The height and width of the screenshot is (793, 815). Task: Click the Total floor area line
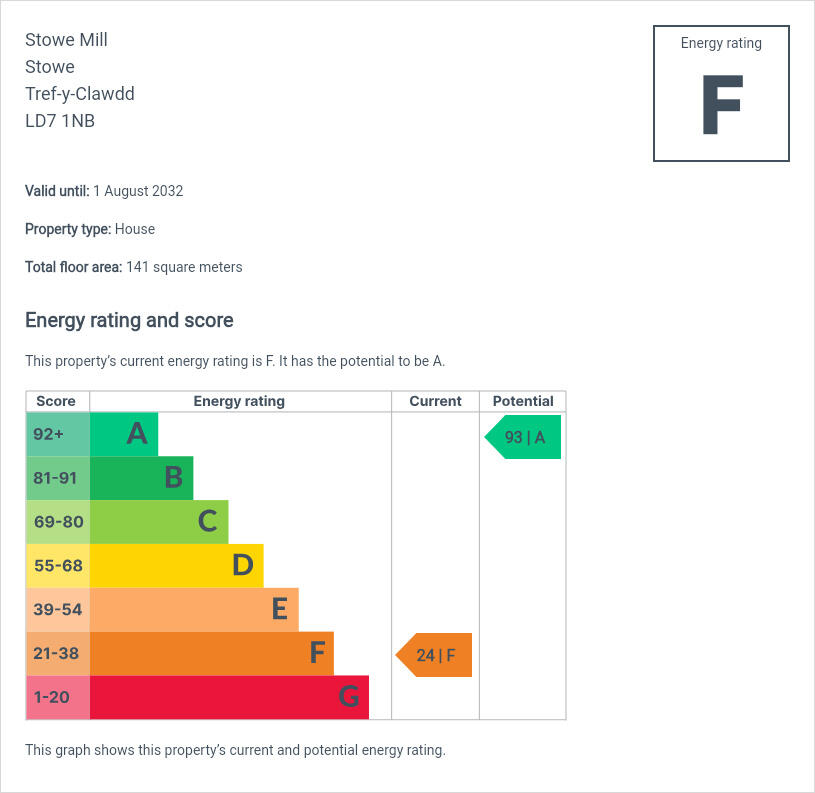133,267
